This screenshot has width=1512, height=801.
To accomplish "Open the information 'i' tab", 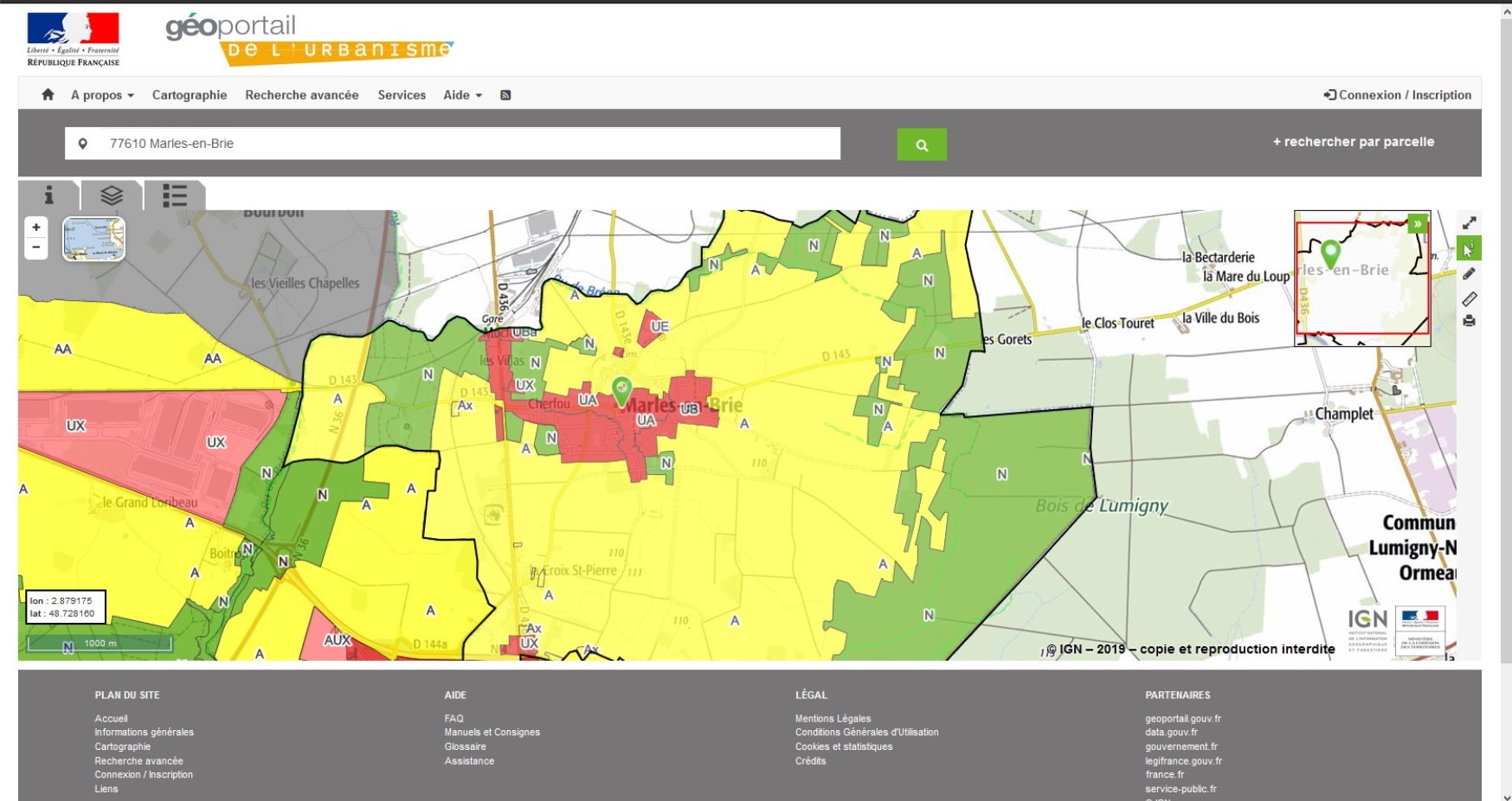I will tap(49, 195).
